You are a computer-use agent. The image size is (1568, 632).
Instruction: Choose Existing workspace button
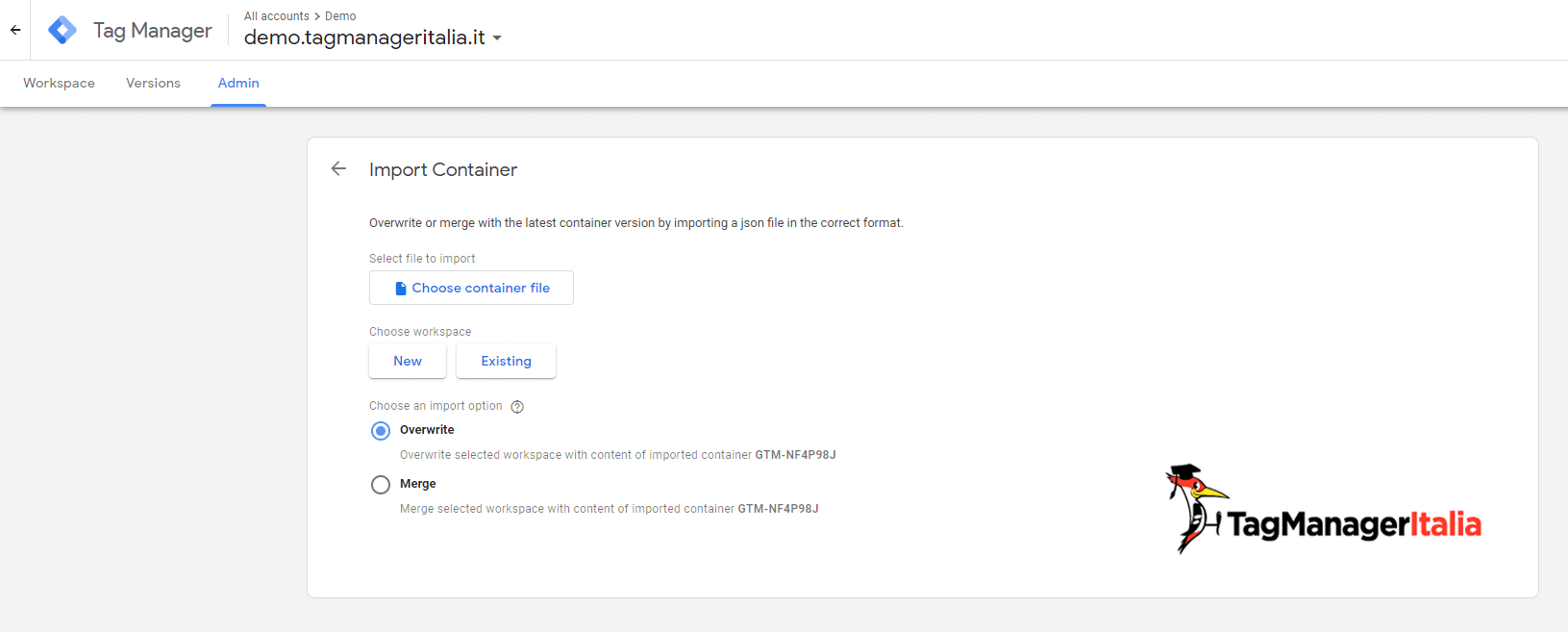tap(506, 361)
